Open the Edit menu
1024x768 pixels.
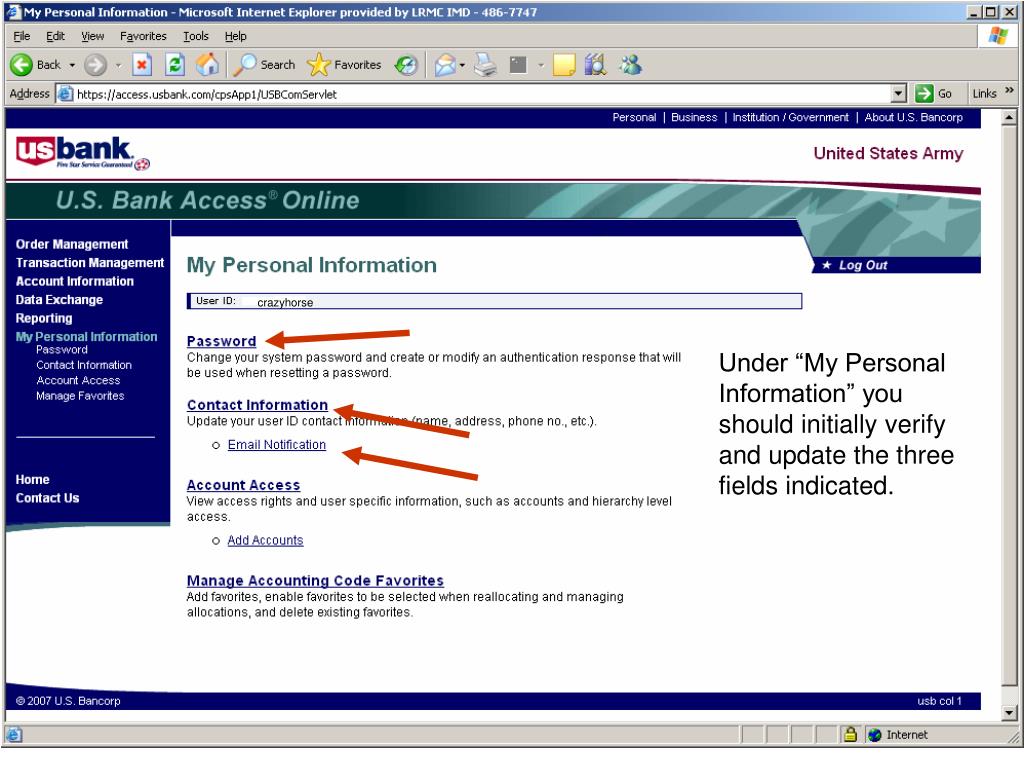click(55, 36)
